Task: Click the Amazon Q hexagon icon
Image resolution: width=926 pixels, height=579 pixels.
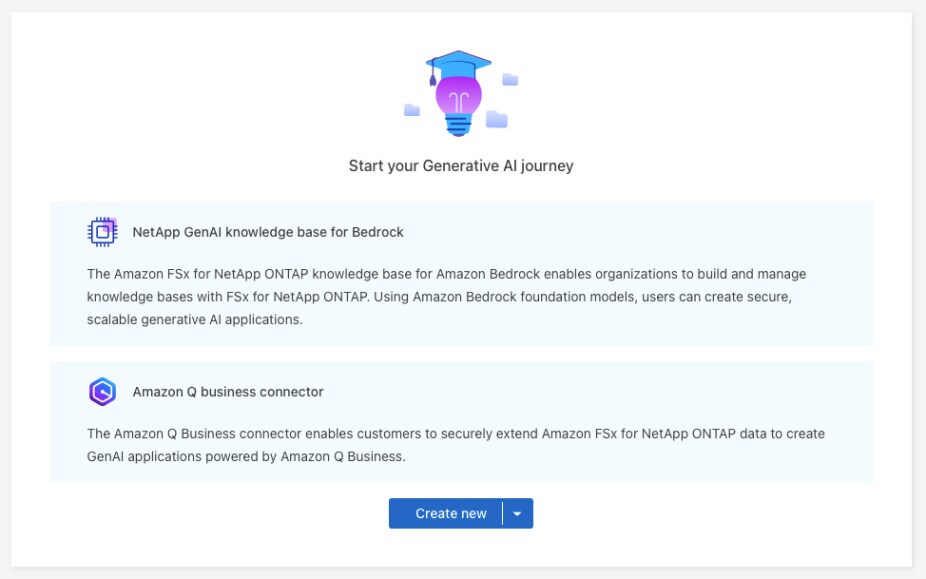Action: pyautogui.click(x=102, y=392)
